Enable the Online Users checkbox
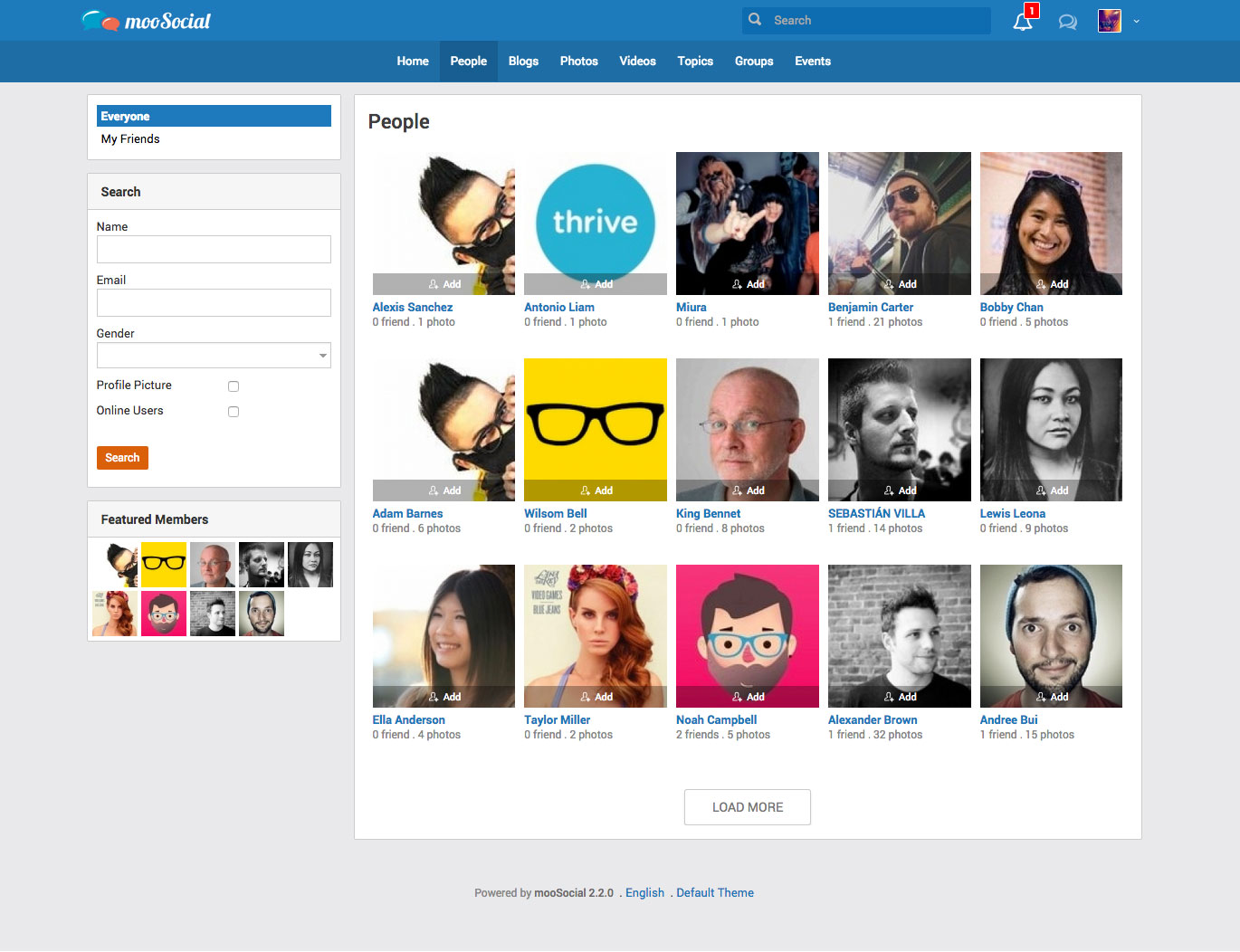 [234, 412]
